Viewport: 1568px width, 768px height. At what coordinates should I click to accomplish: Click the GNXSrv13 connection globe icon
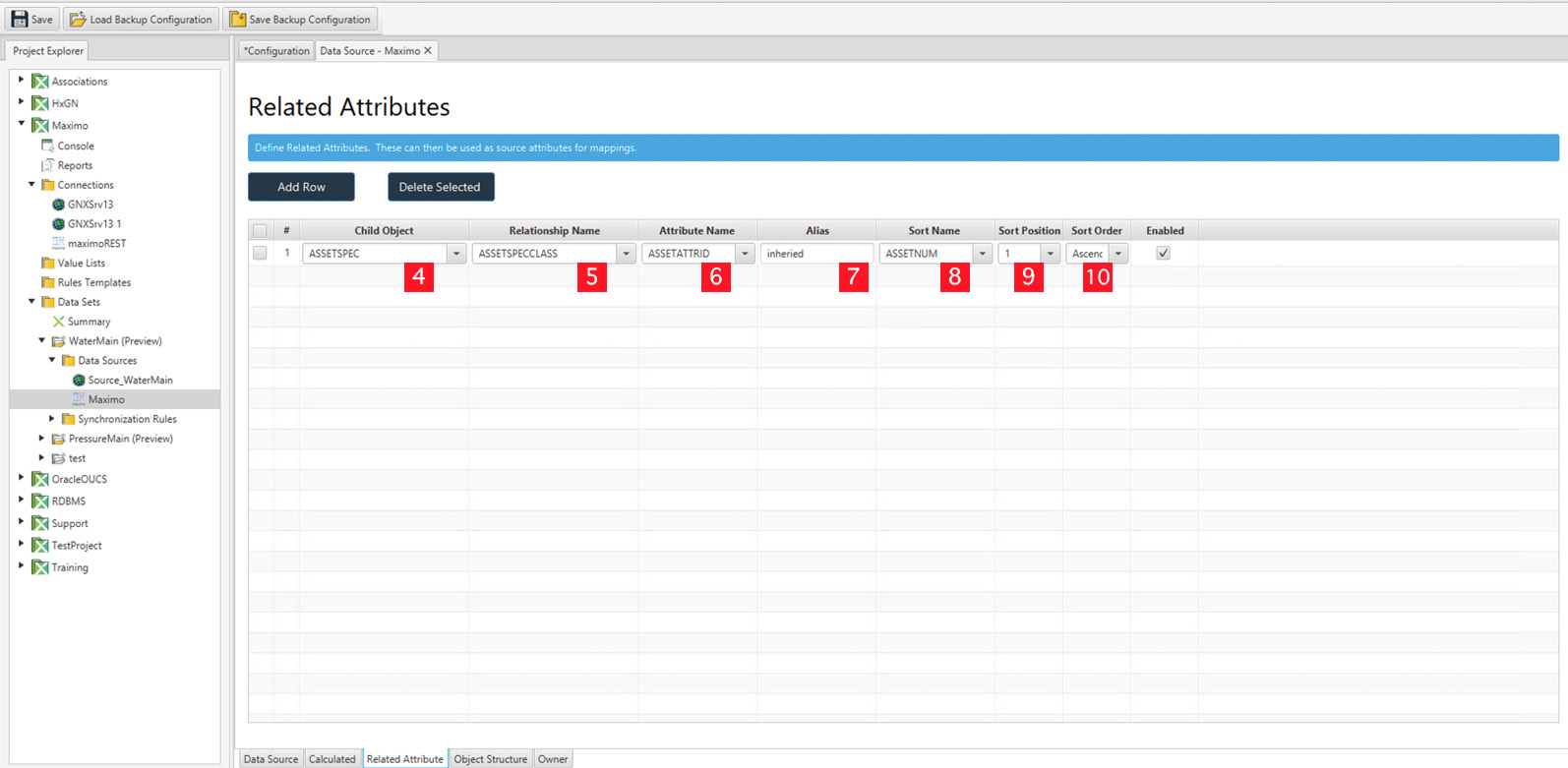(58, 205)
